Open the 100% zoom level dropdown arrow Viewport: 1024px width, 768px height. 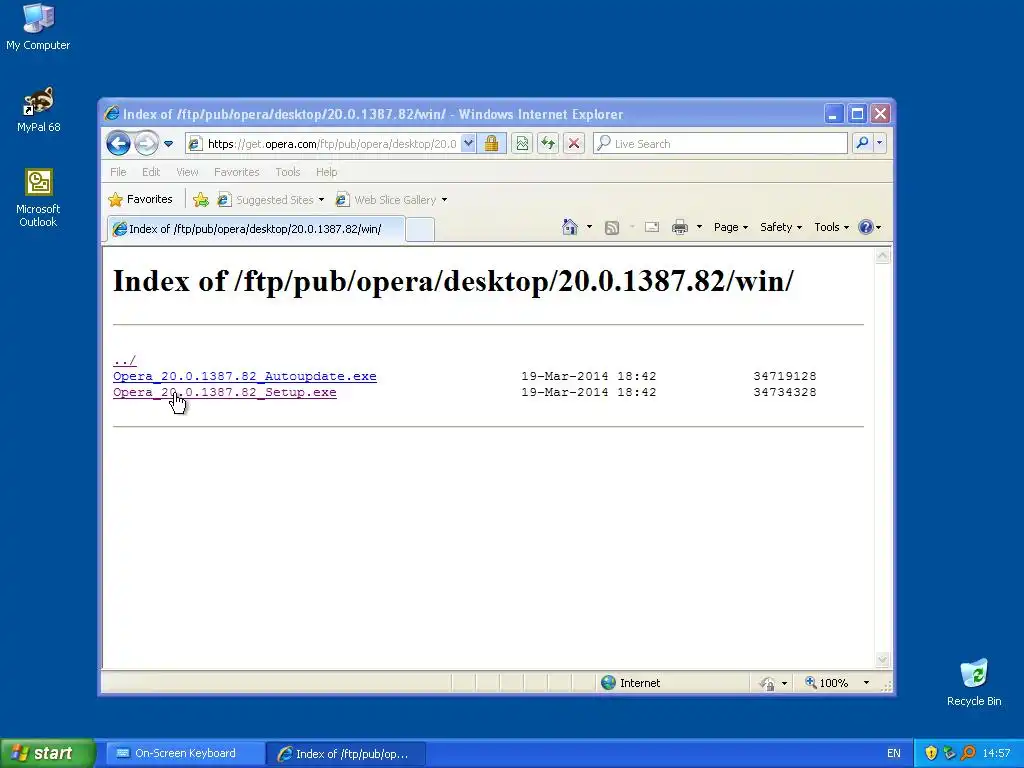click(866, 683)
